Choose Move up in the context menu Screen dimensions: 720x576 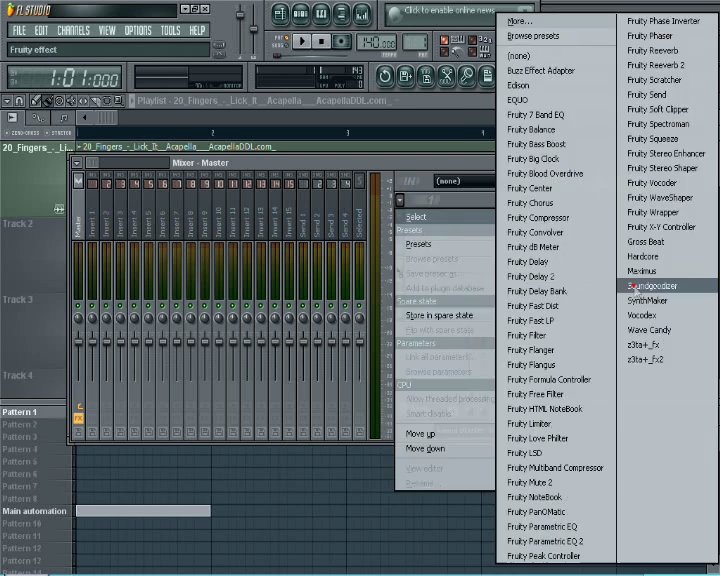(x=445, y=434)
